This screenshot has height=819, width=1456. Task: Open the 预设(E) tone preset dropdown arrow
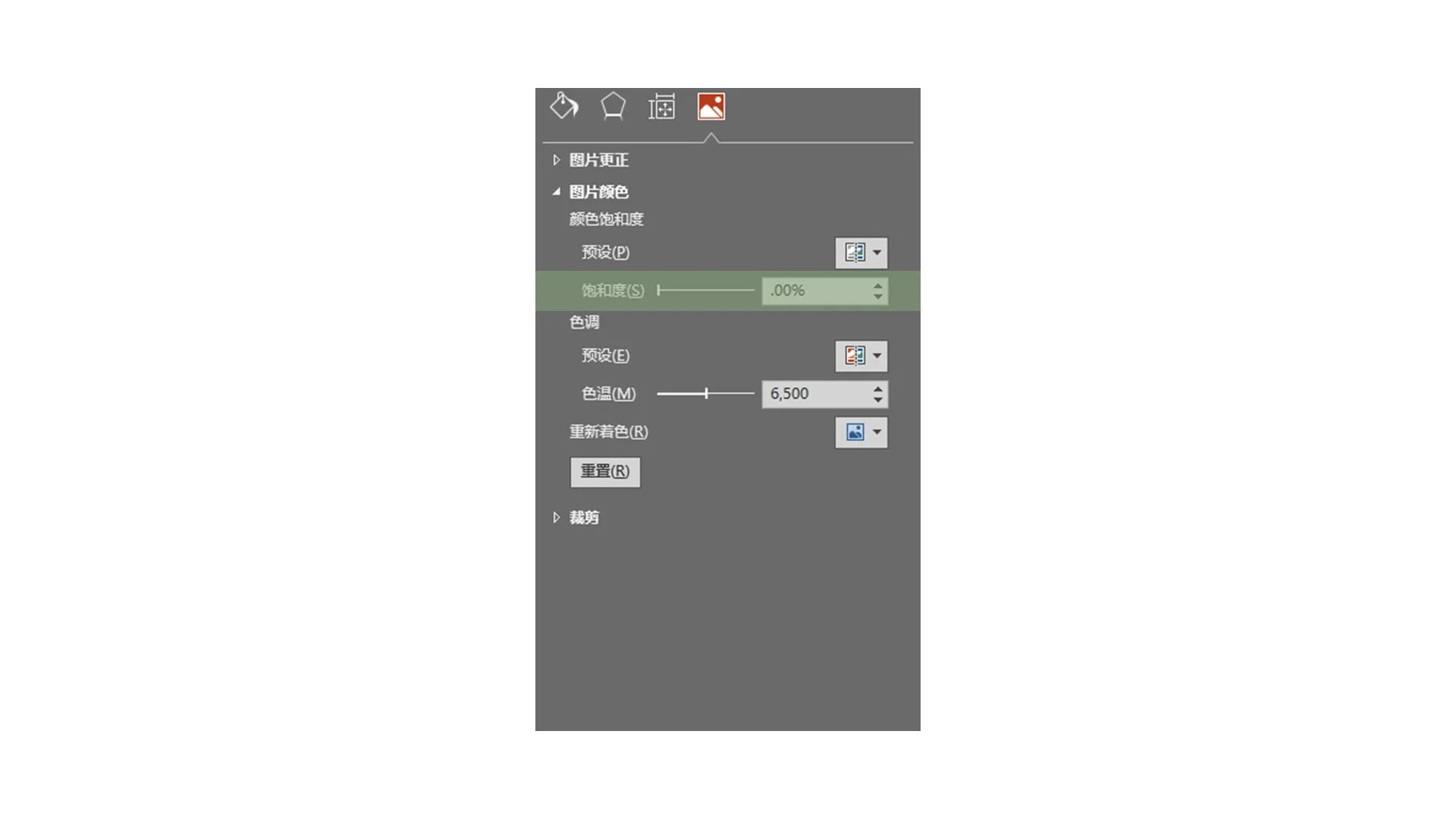pyautogui.click(x=877, y=356)
